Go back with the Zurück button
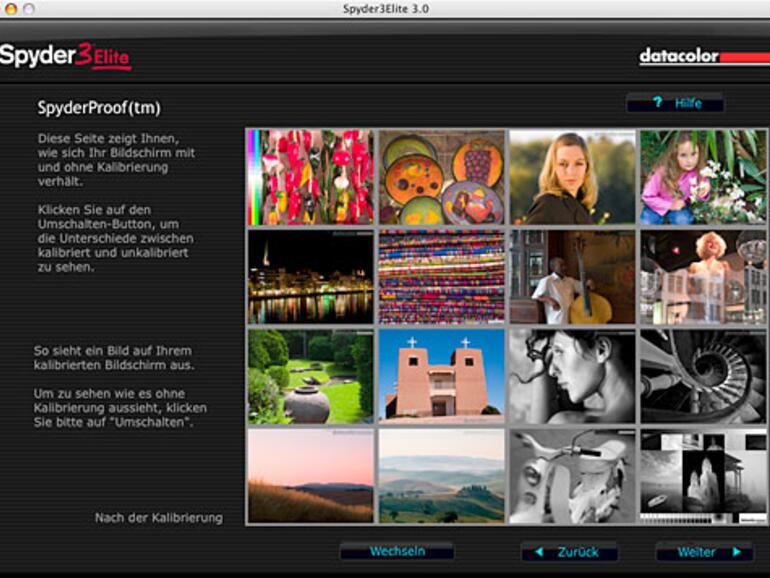This screenshot has width=770, height=578. (x=569, y=552)
